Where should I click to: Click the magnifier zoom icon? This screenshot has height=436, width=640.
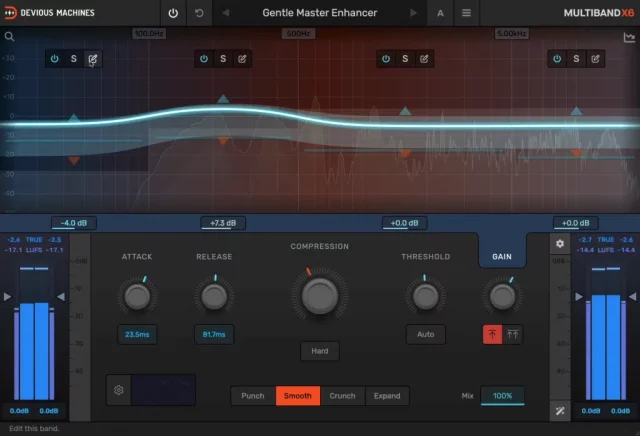pyautogui.click(x=9, y=36)
